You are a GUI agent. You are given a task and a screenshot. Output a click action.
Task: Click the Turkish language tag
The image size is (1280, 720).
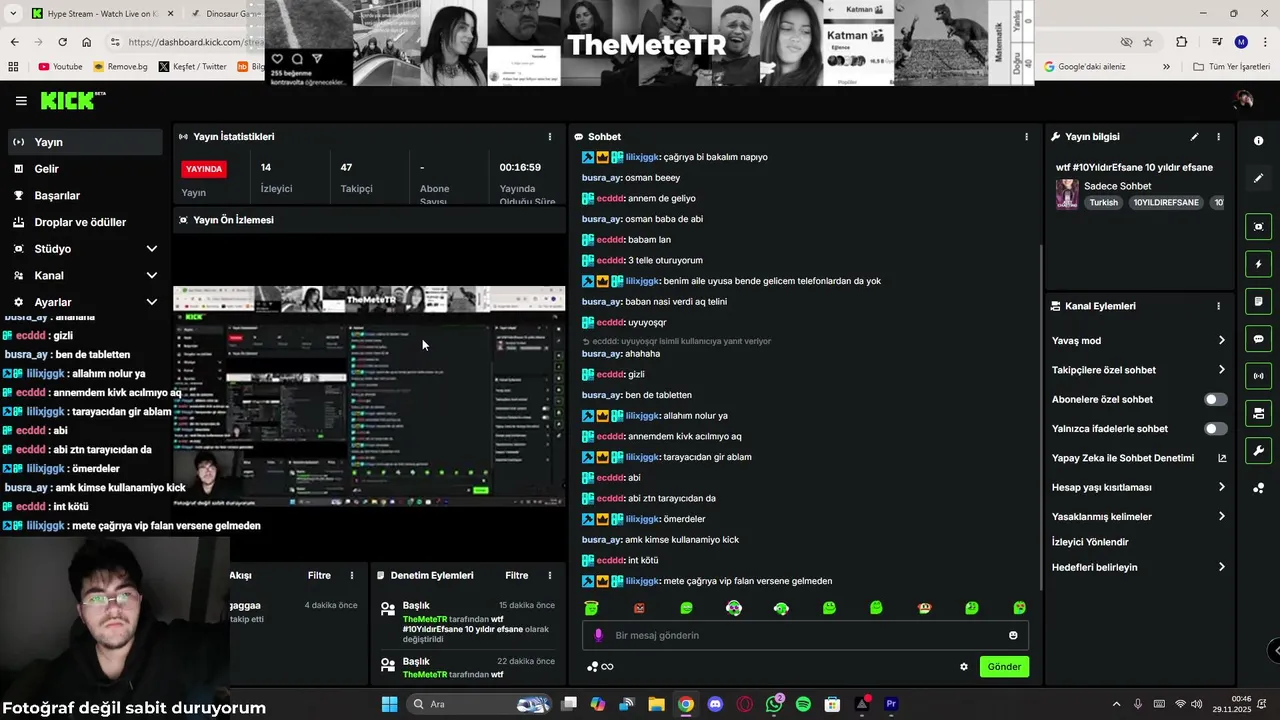(1104, 202)
